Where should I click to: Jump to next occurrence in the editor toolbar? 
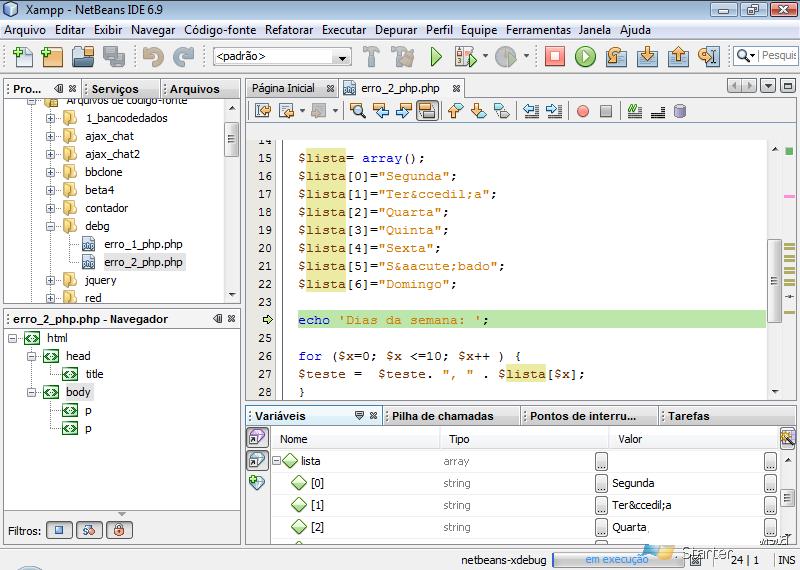click(404, 111)
